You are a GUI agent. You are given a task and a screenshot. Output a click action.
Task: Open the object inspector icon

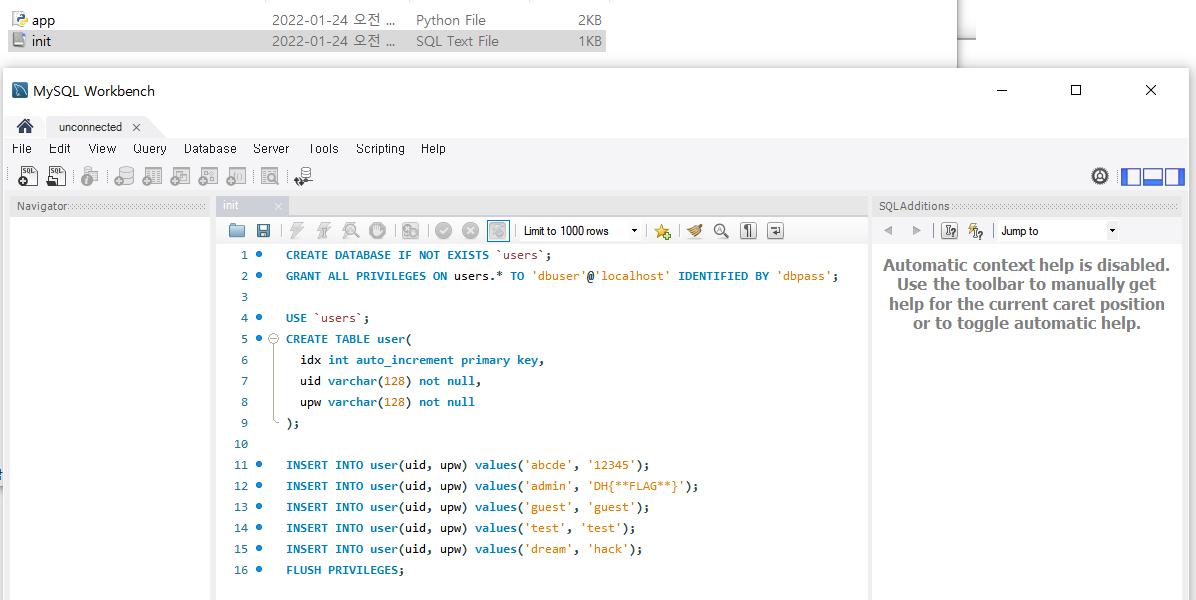(89, 176)
